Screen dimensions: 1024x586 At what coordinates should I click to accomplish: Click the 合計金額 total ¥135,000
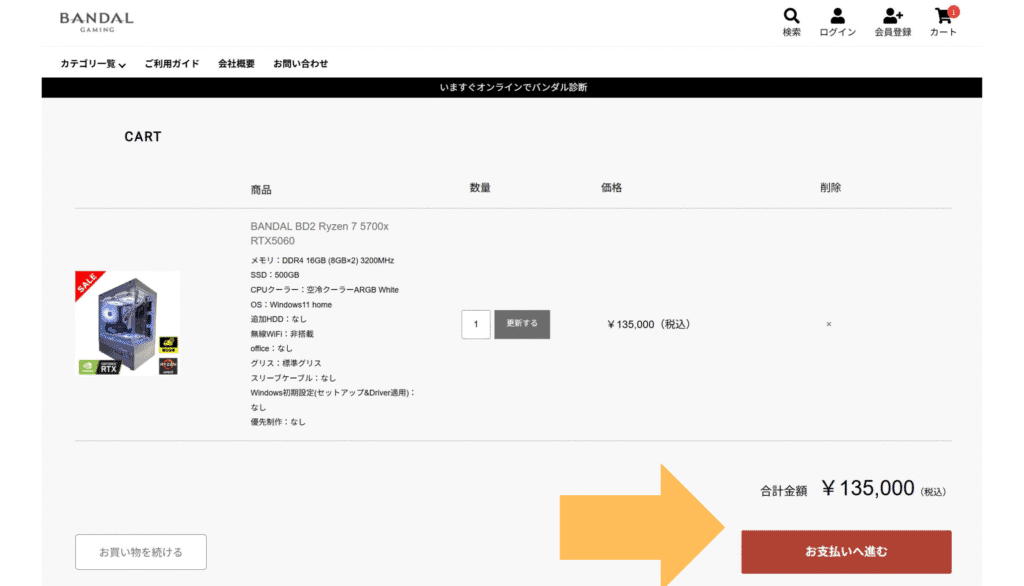pyautogui.click(x=853, y=489)
